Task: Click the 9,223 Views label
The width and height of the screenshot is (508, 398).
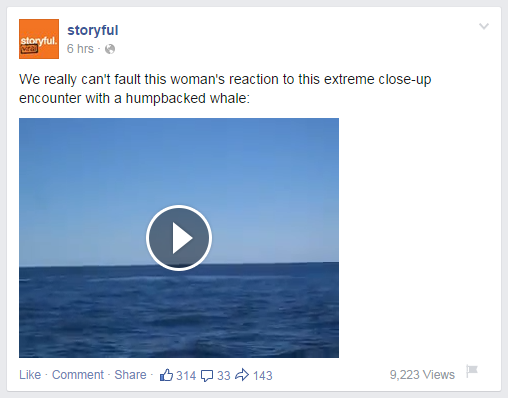Action: coord(422,375)
